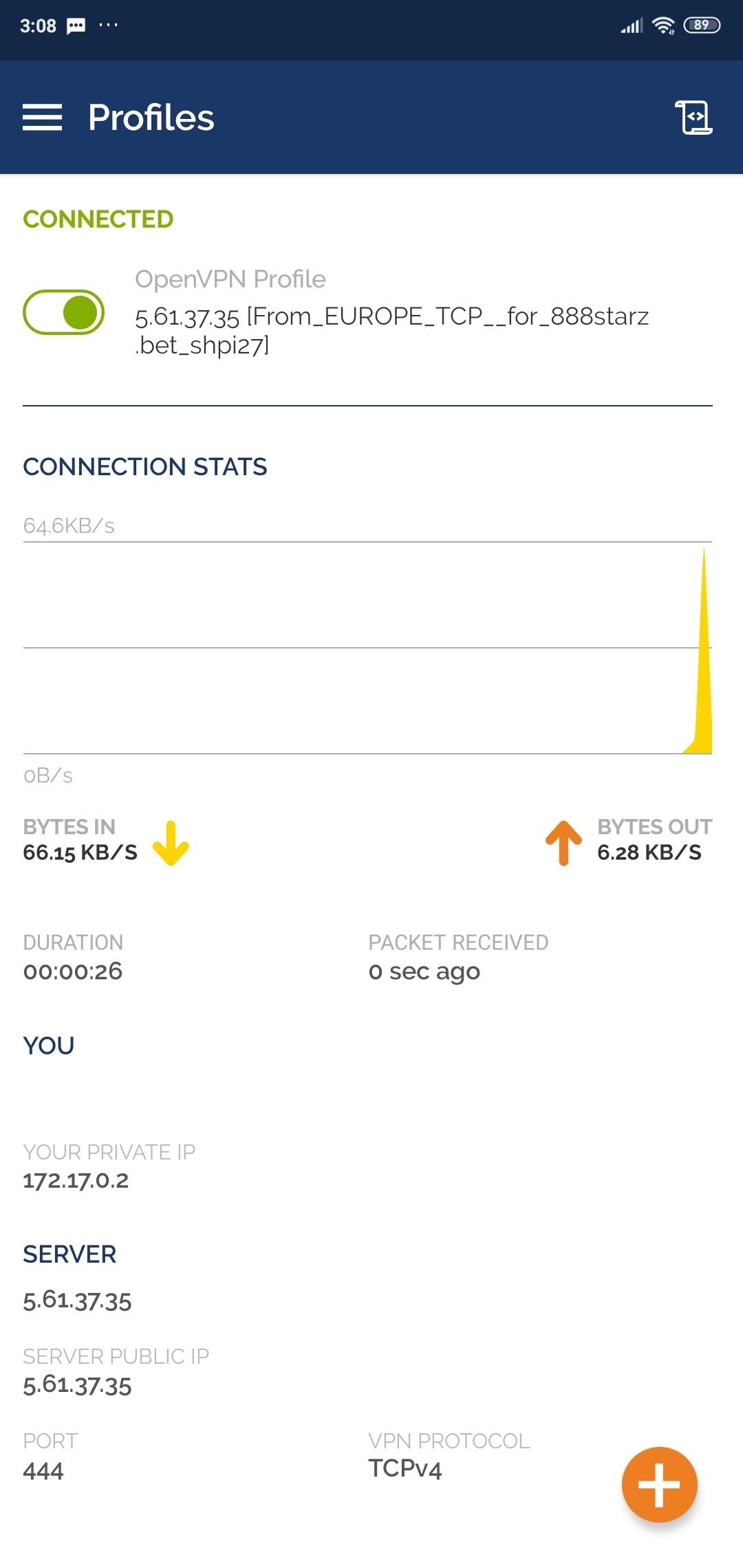The image size is (743, 1568).
Task: Tap the message notification icon
Action: coord(76,26)
